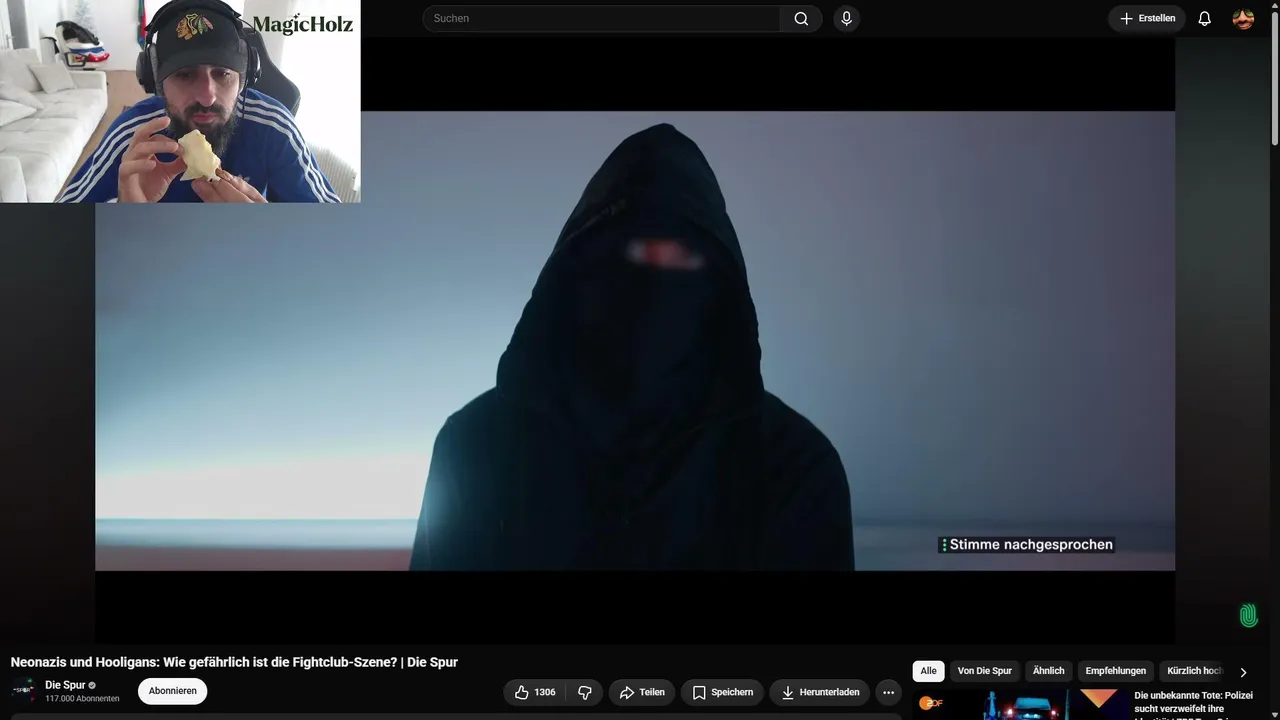This screenshot has width=1280, height=720.
Task: Open the Erstellen create menu
Action: click(x=1147, y=19)
